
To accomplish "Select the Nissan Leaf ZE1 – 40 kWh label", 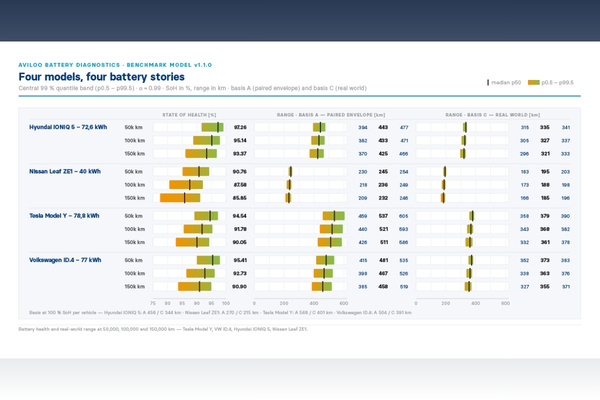I will click(x=65, y=171).
